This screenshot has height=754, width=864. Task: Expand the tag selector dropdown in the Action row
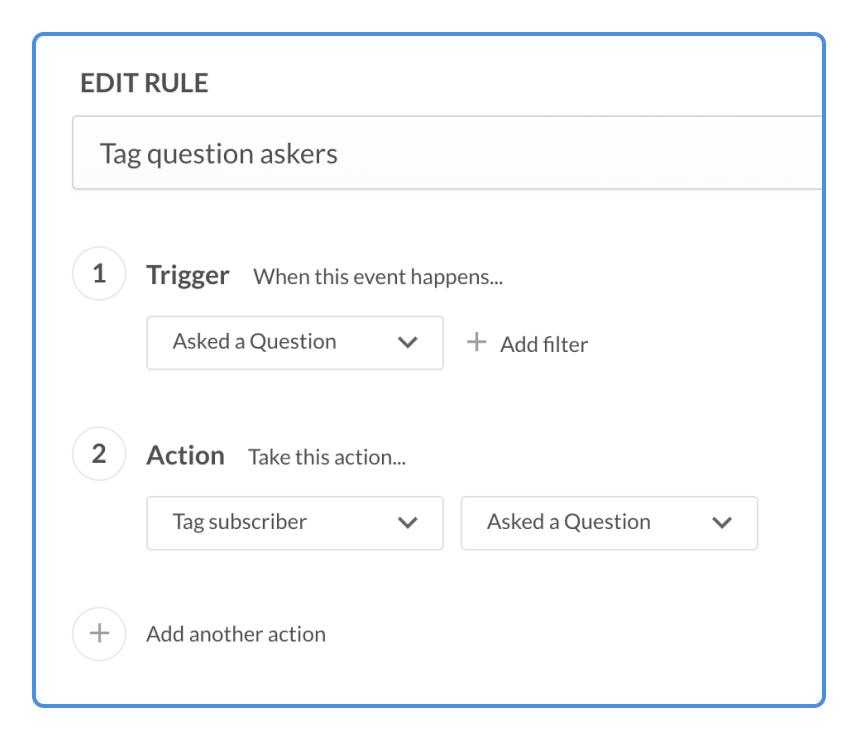(608, 522)
